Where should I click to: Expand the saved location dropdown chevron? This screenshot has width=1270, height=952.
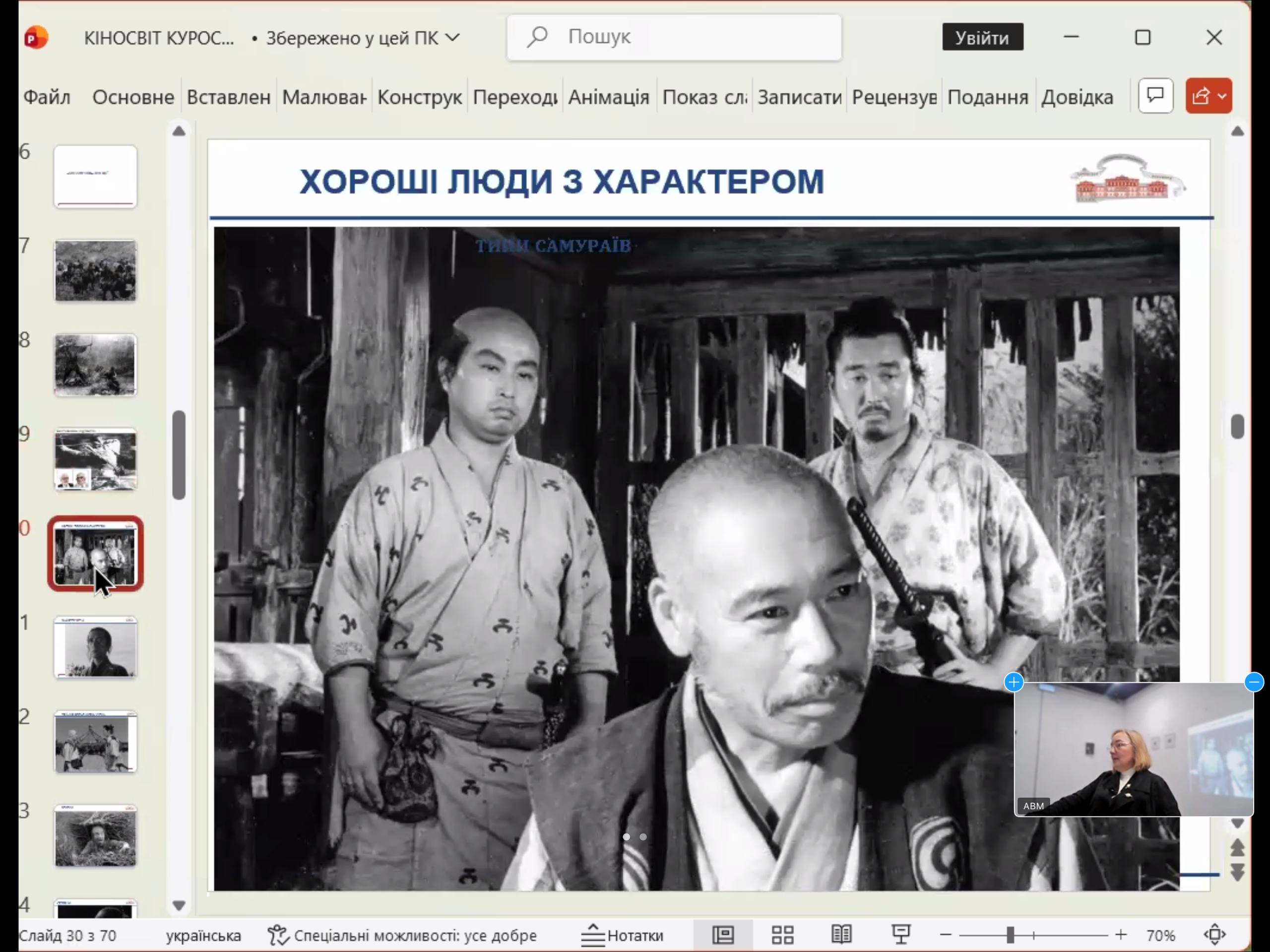[453, 38]
